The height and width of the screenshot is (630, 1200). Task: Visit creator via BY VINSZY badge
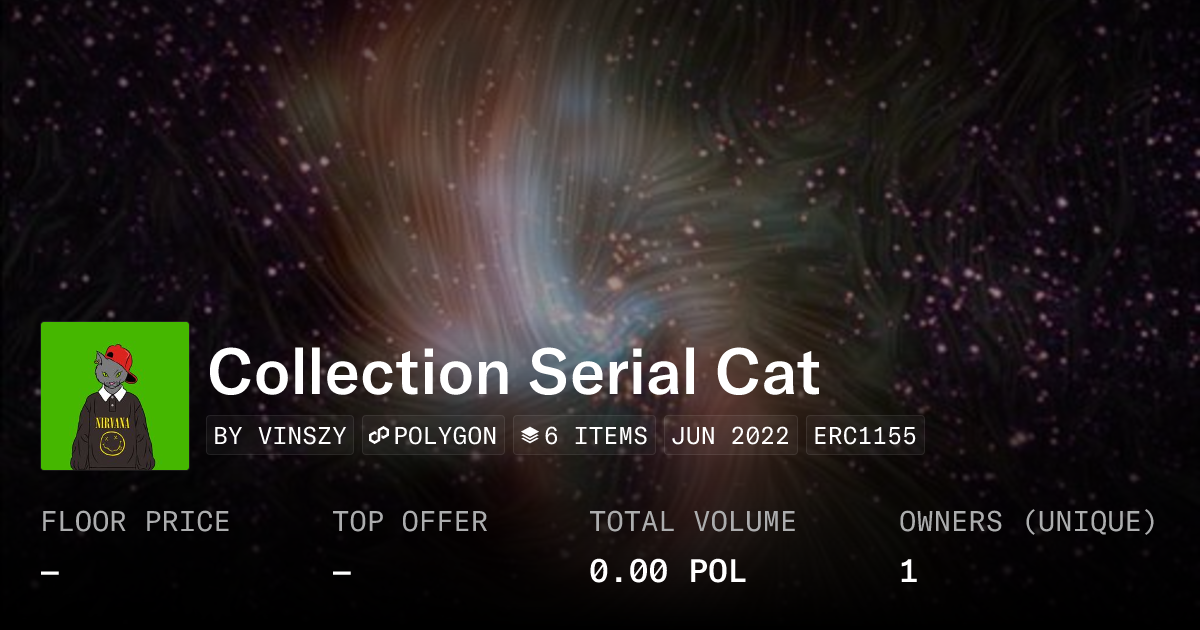280,436
